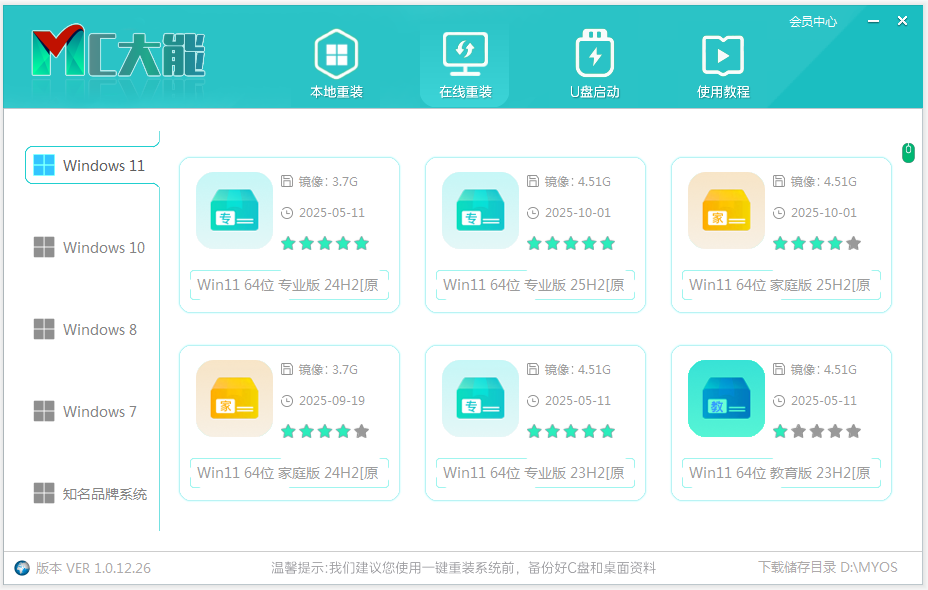Screen dimensions: 928x590
Task: Select the 在线重装 online reinstall icon
Action: (465, 54)
